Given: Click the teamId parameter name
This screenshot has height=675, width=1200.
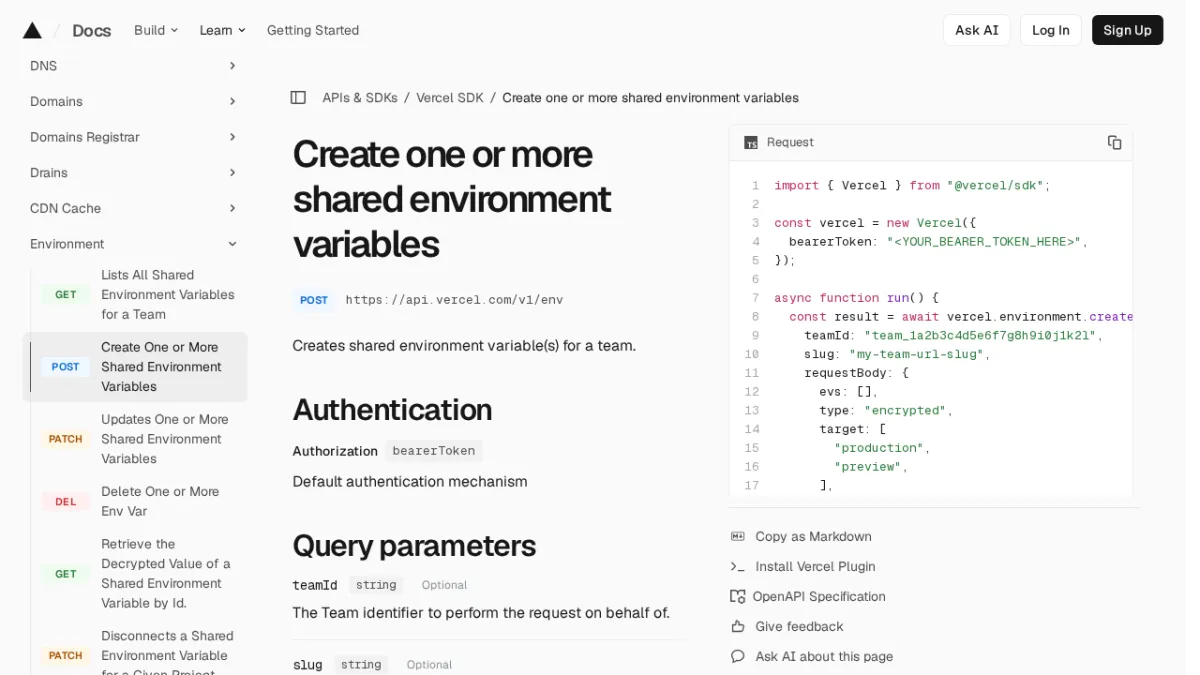Looking at the screenshot, I should coord(315,585).
